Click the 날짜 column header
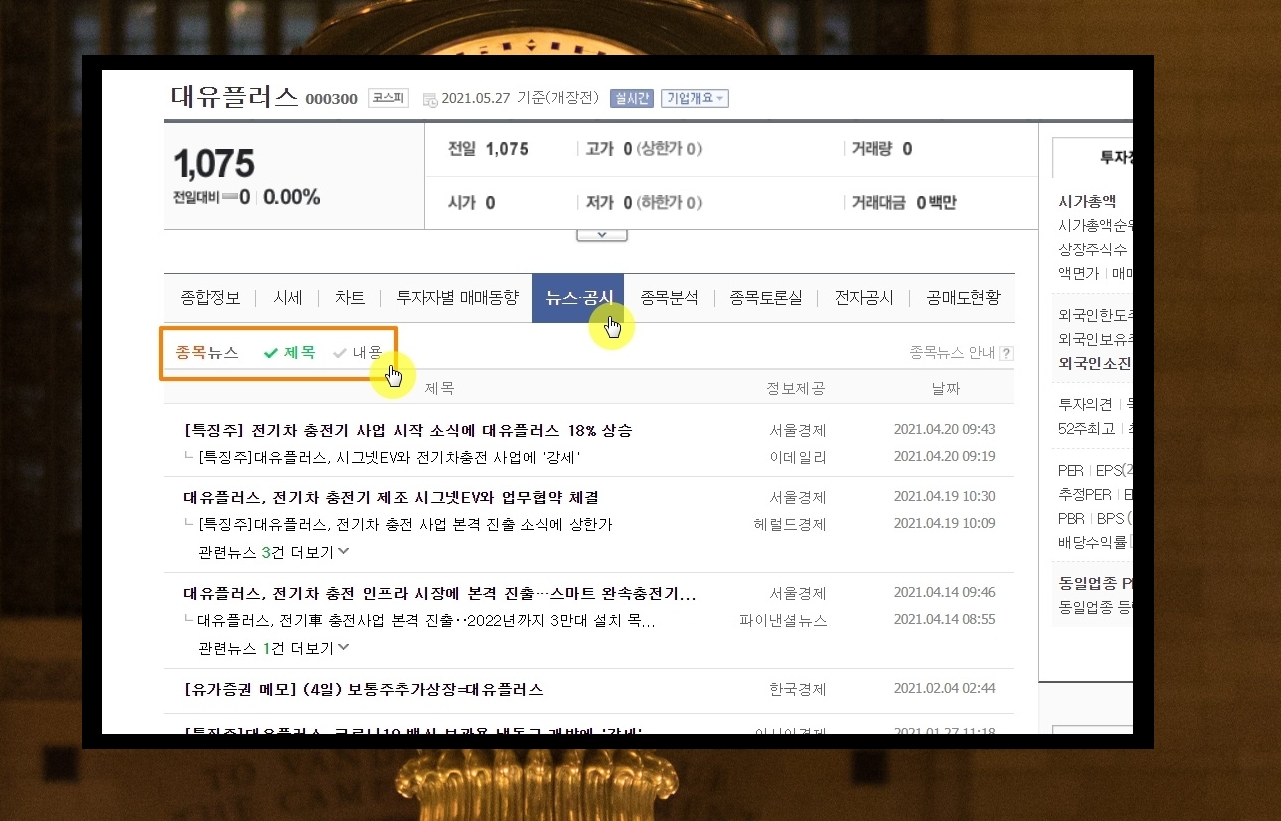 (x=945, y=388)
